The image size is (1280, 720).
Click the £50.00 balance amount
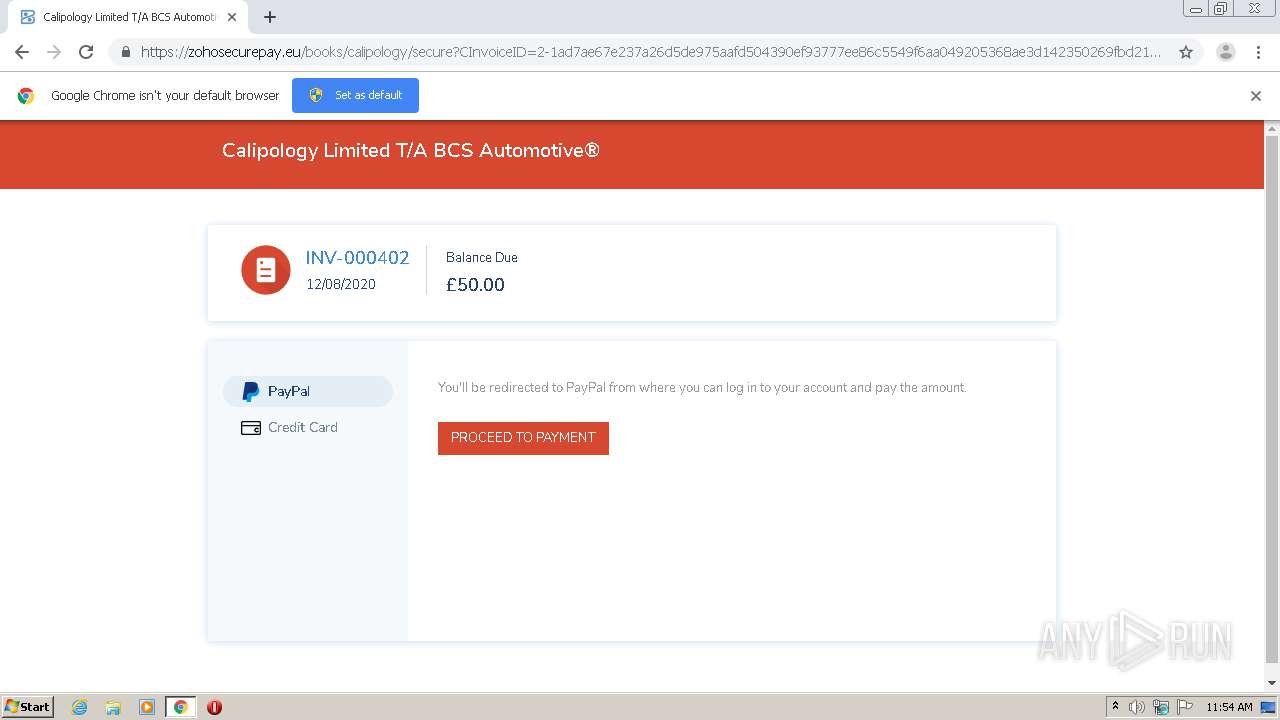tap(475, 285)
